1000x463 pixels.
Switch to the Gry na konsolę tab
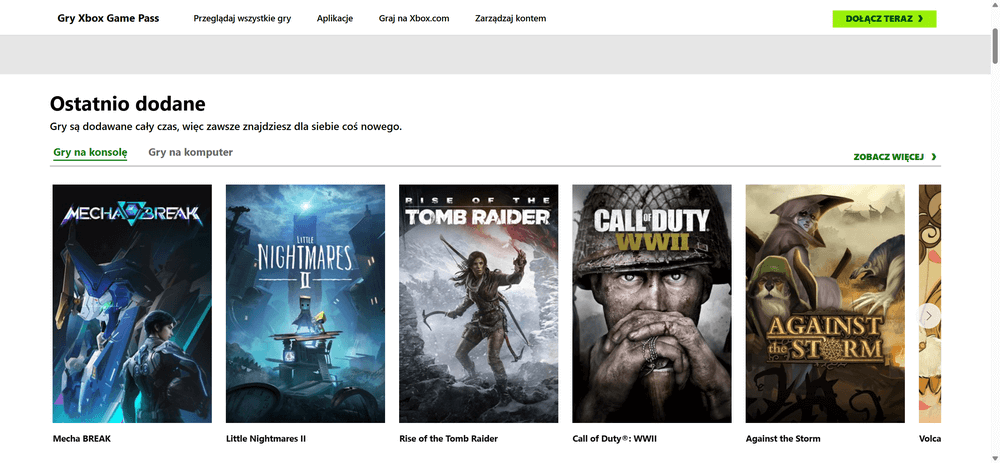point(91,152)
